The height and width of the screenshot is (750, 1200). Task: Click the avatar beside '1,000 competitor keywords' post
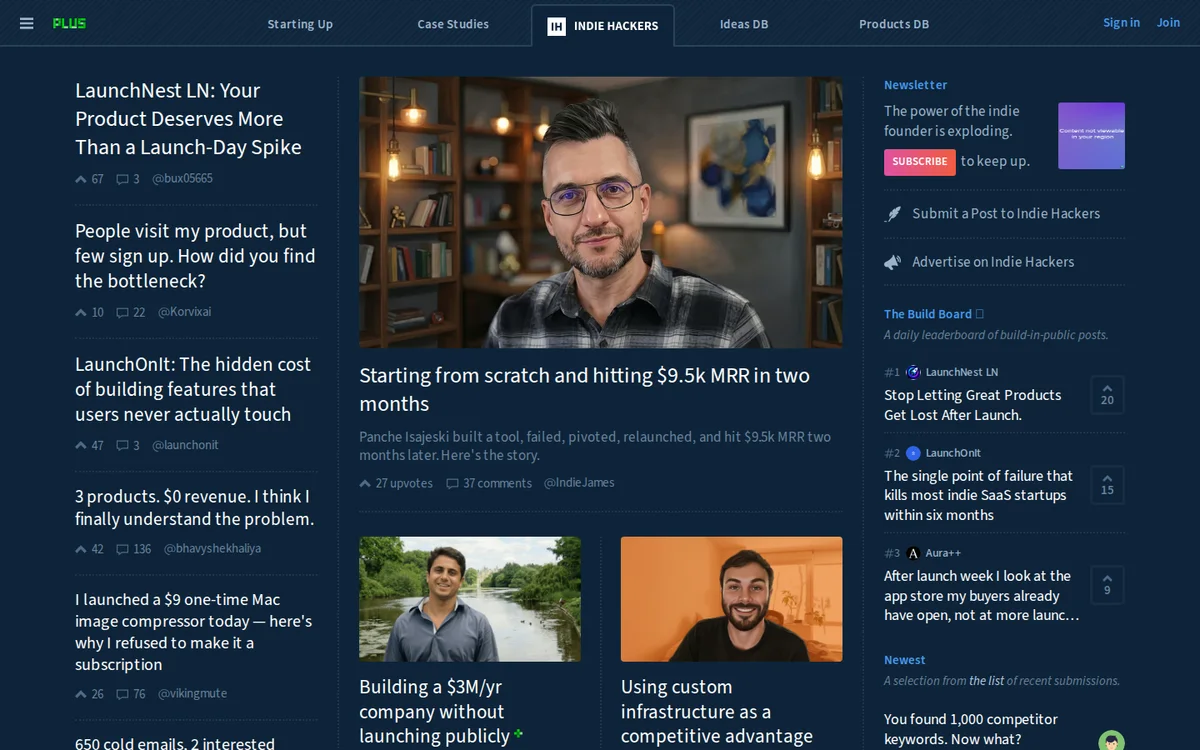(x=1111, y=741)
